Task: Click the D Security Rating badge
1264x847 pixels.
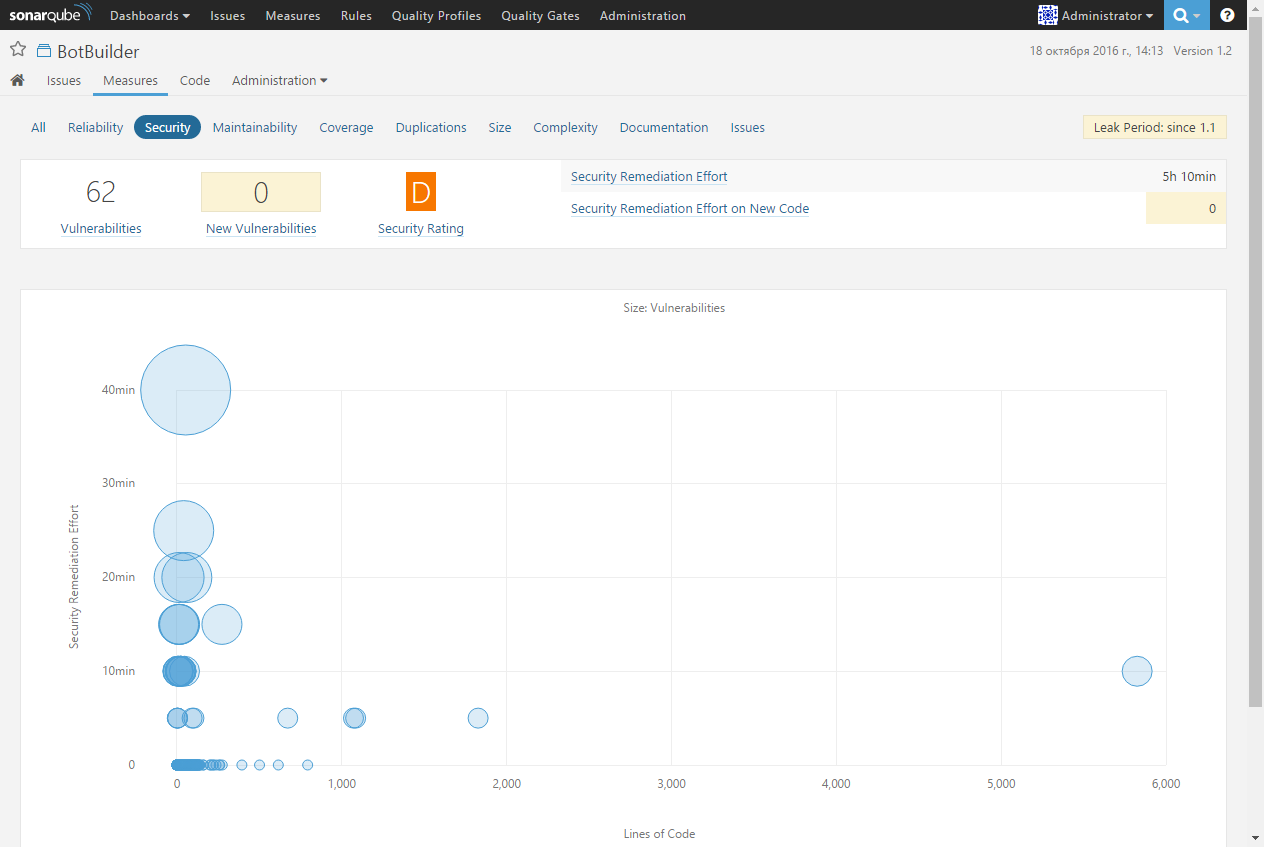Action: pos(420,191)
